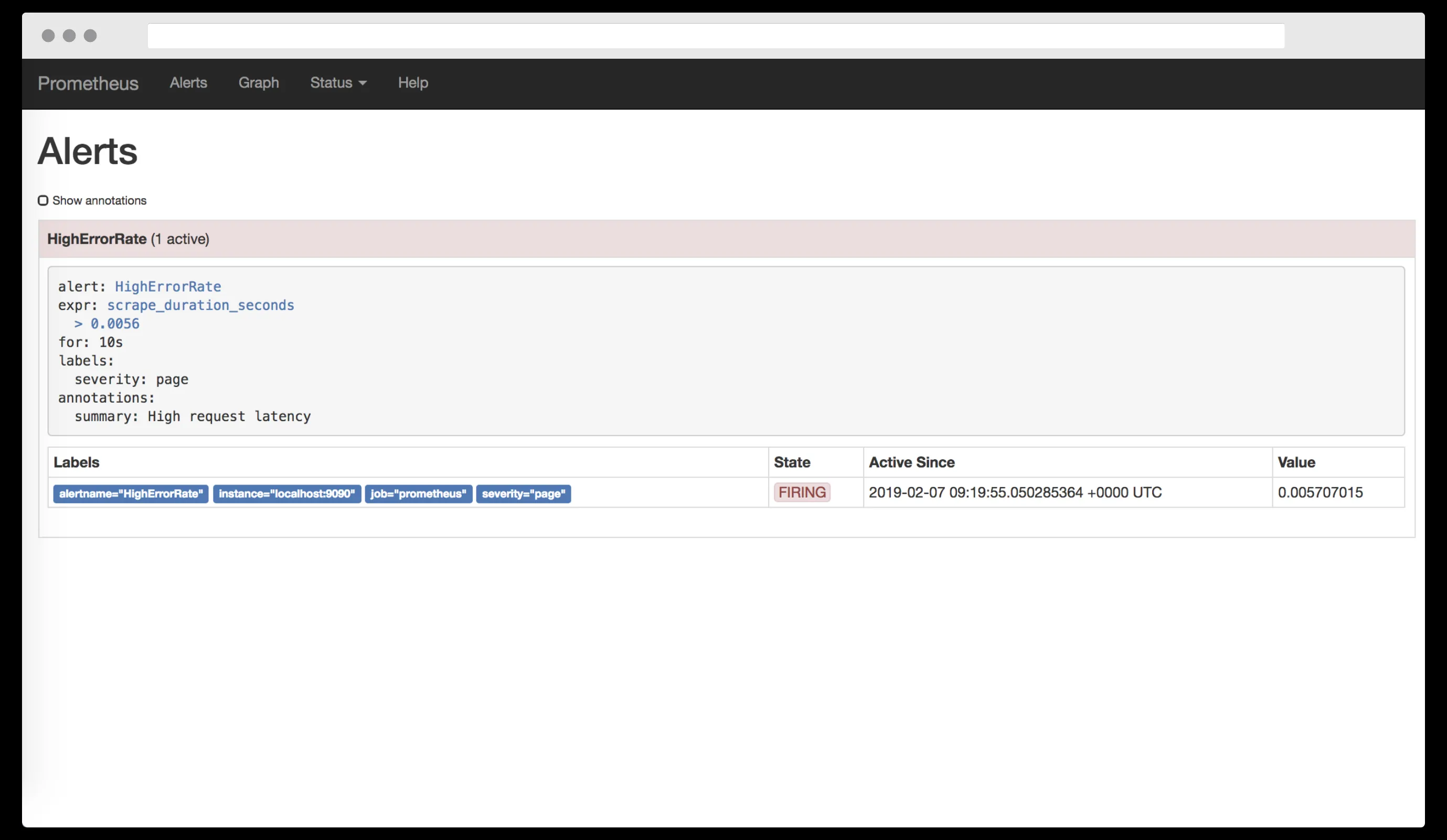Select the job="prometheus" label badge
Image resolution: width=1447 pixels, height=840 pixels.
pos(418,493)
